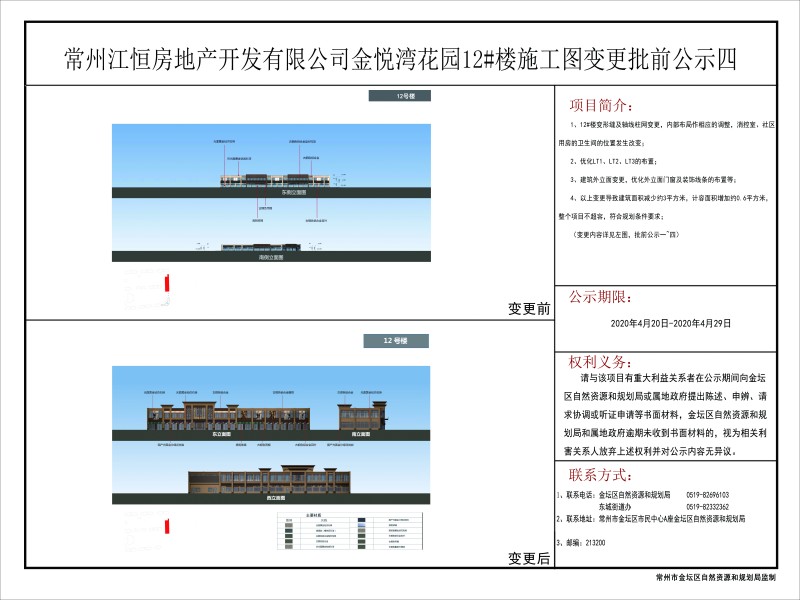Click the 东城街道办 contact entry
This screenshot has width=800, height=600.
point(615,507)
